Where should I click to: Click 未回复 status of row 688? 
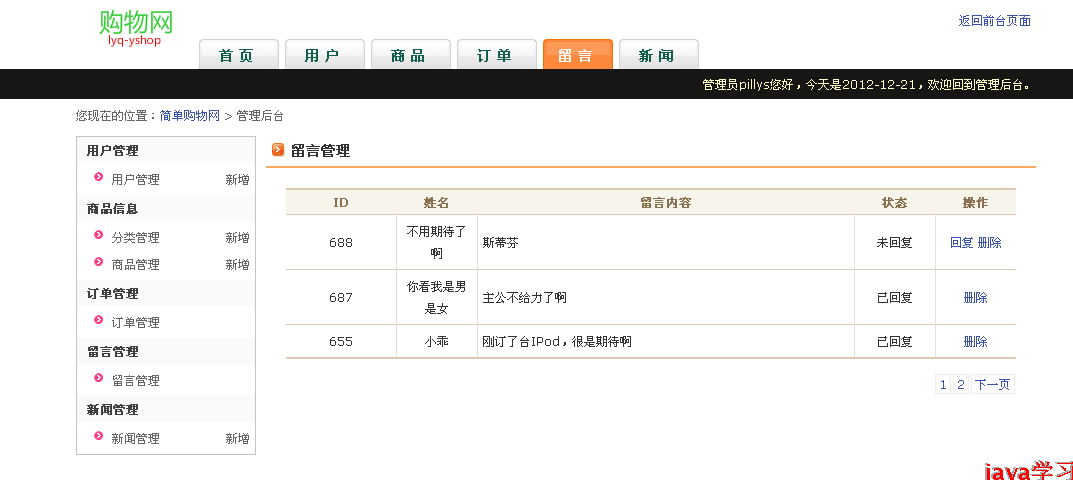pyautogui.click(x=894, y=242)
